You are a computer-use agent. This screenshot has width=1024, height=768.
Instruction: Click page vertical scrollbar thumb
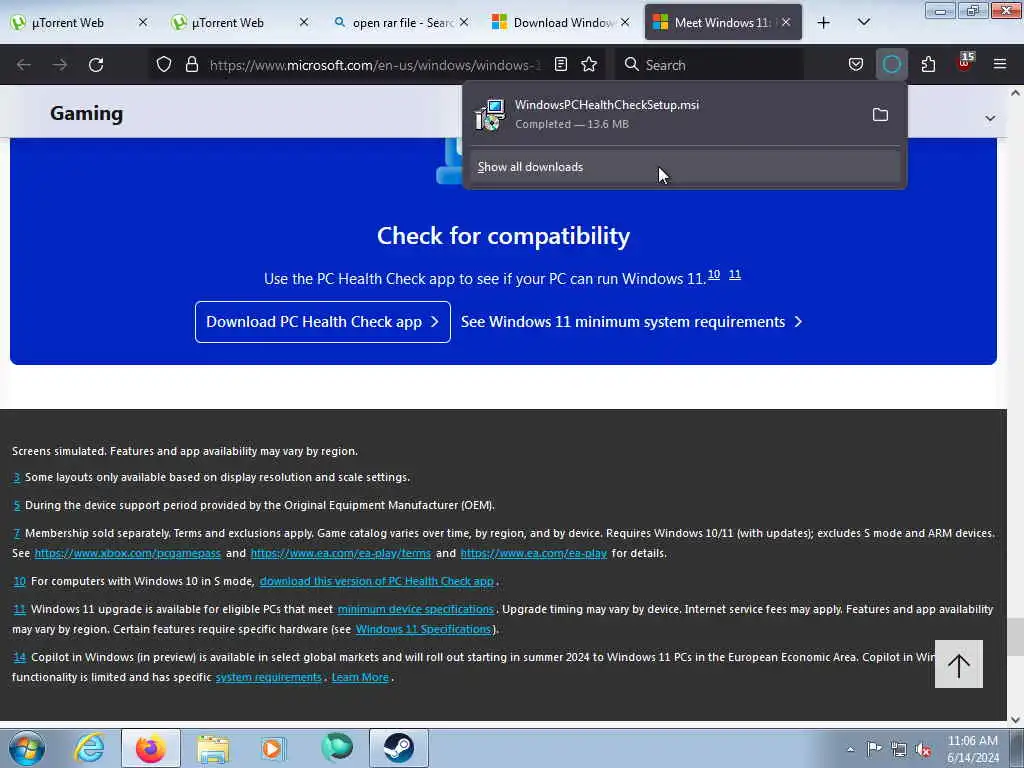[1016, 636]
